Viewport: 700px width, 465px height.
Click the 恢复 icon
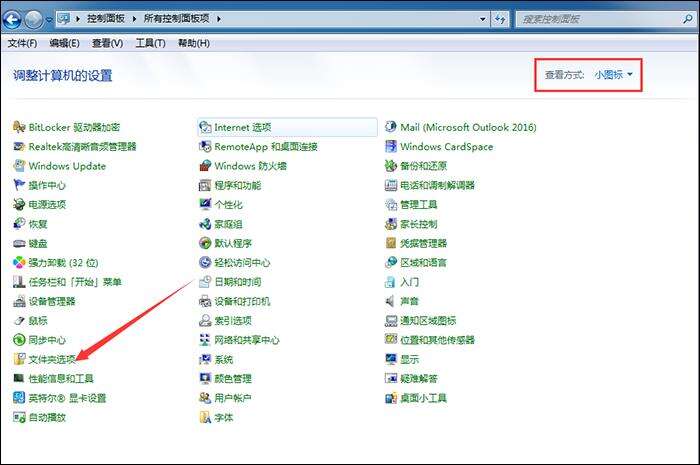click(19, 224)
